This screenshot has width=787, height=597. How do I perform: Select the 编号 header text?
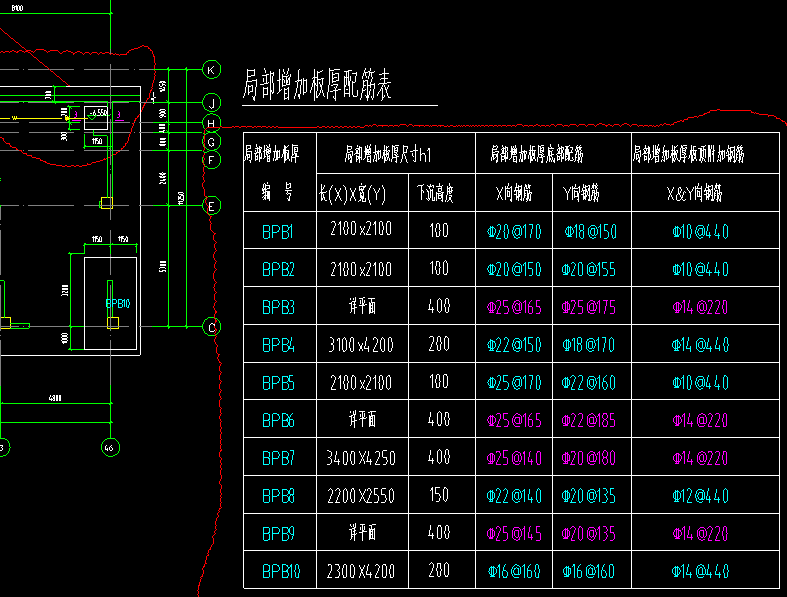(x=277, y=192)
